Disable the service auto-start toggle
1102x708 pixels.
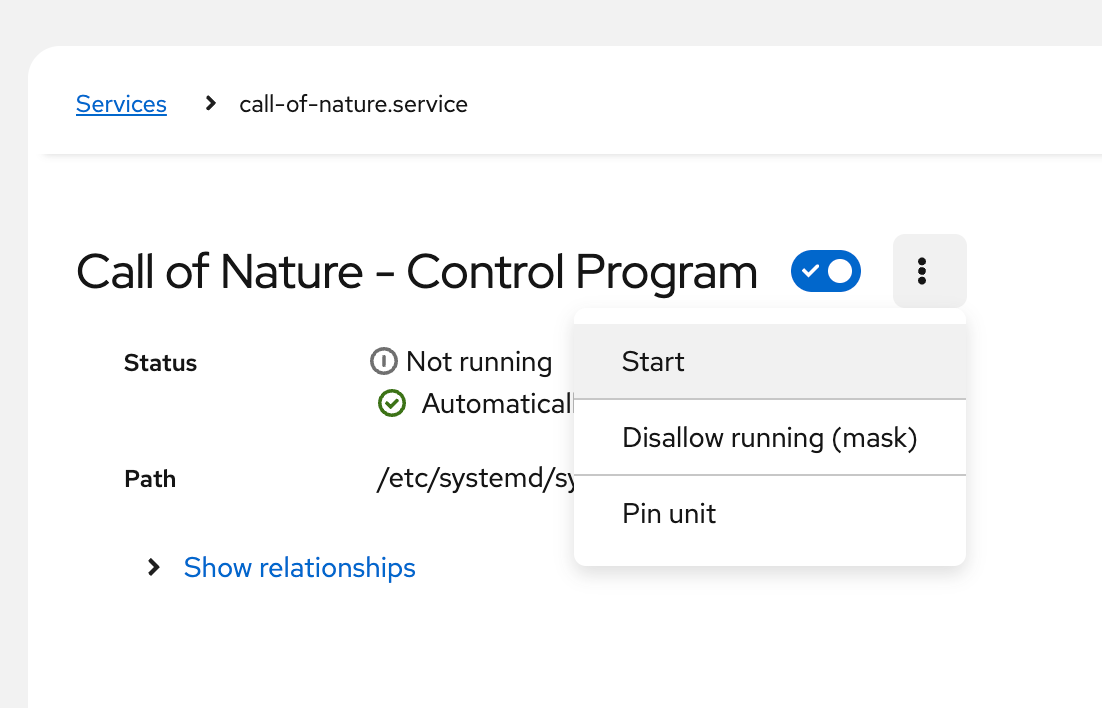[825, 271]
